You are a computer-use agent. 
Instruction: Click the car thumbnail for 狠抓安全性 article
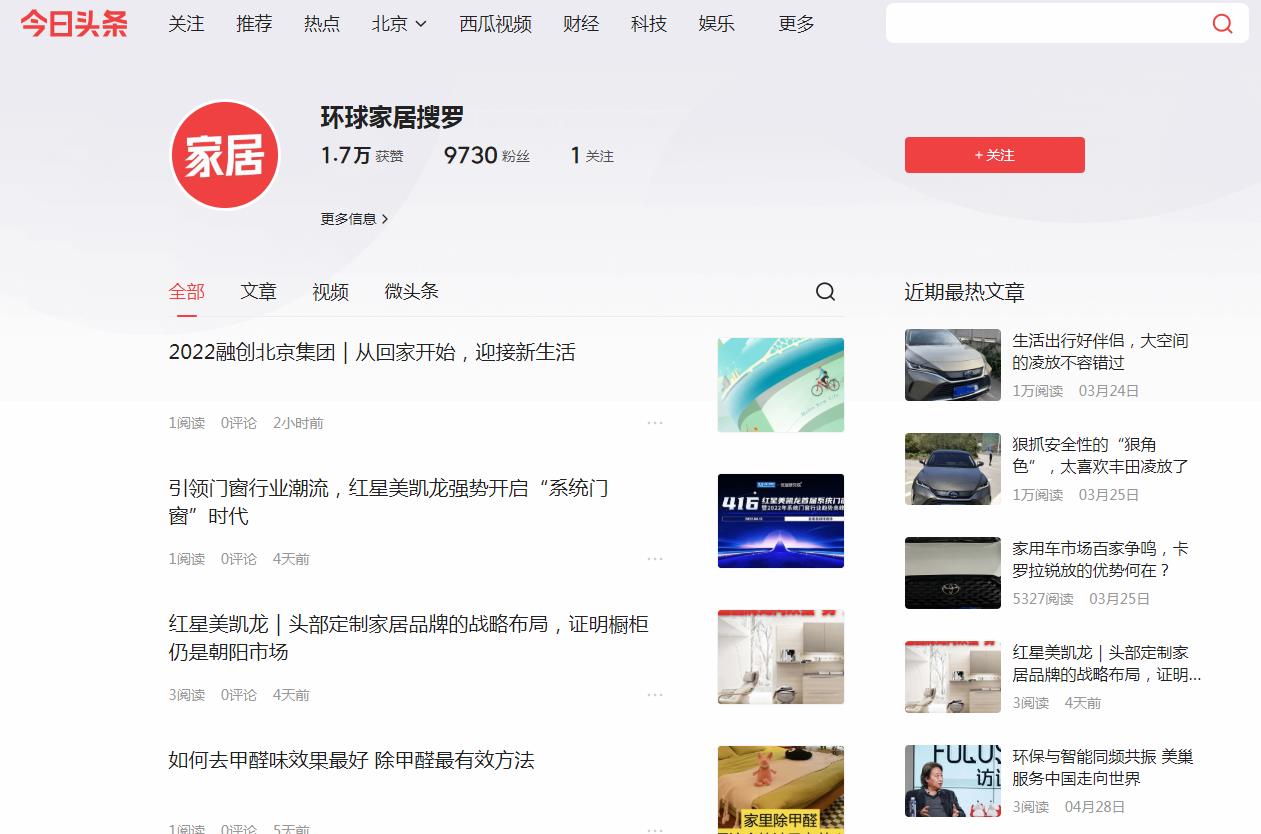tap(953, 469)
